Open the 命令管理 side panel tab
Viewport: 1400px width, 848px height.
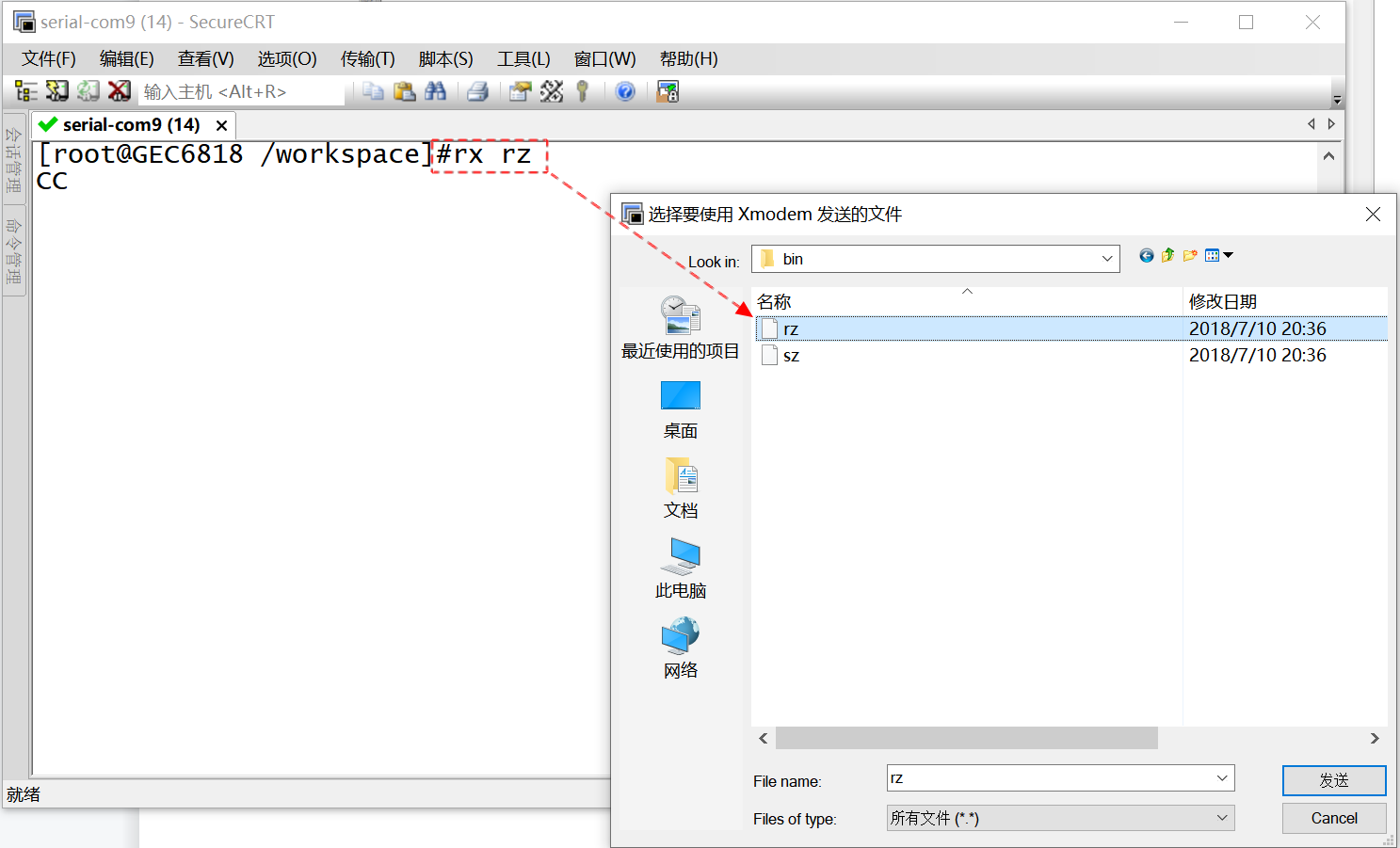click(14, 250)
